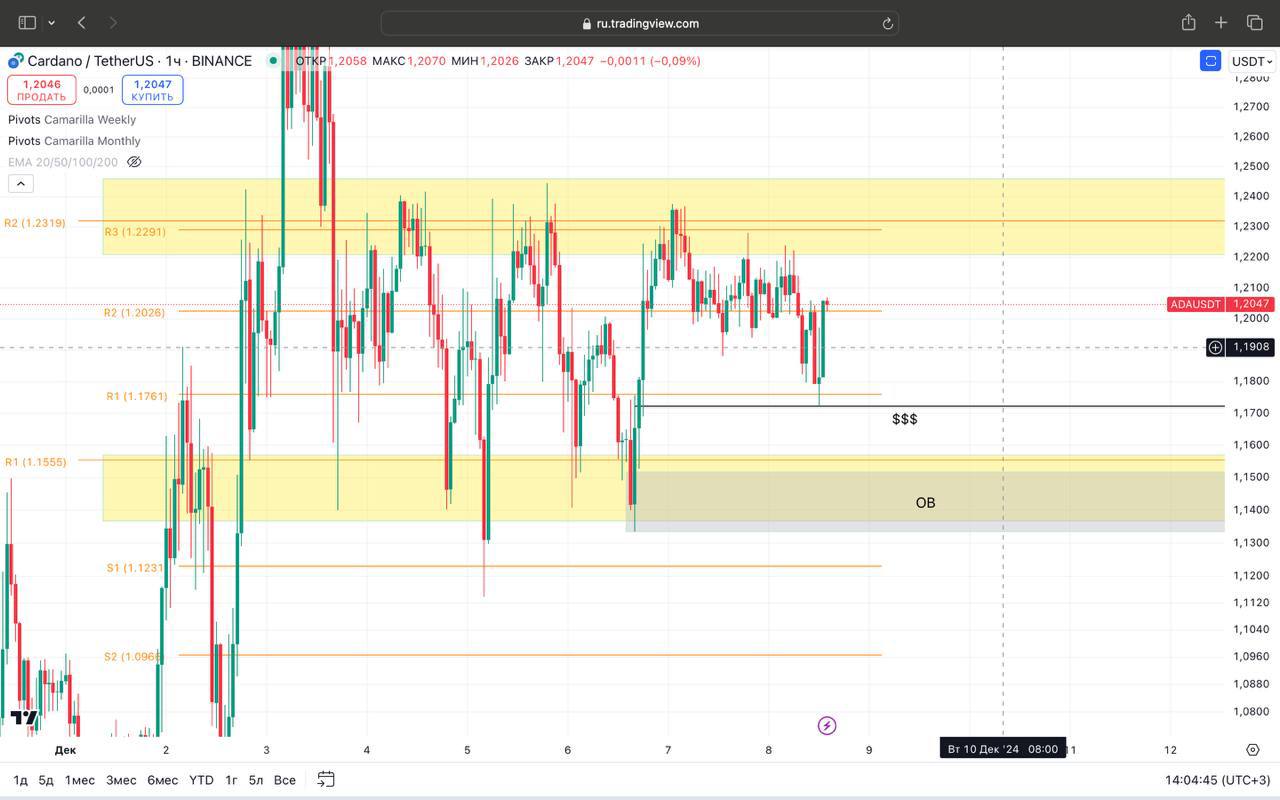Image resolution: width=1280 pixels, height=800 pixels.
Task: Select the OB text label on chart
Action: (925, 502)
